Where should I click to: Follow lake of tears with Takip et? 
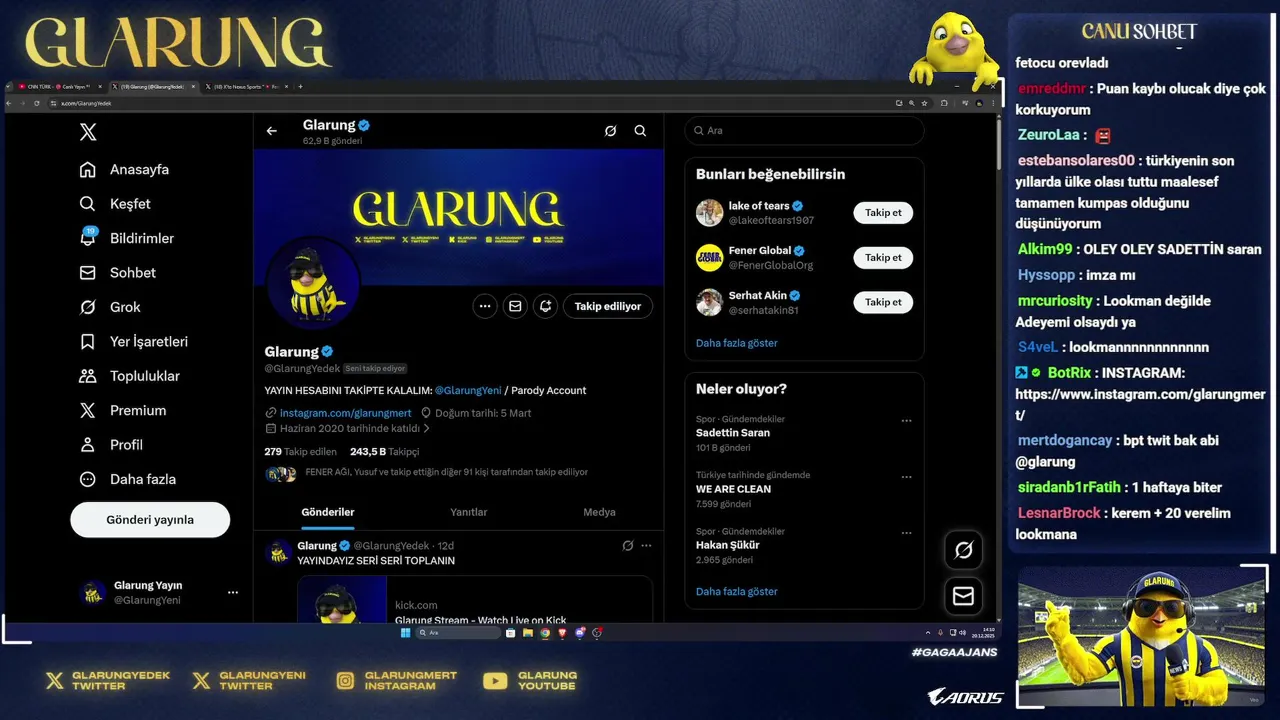(x=883, y=212)
